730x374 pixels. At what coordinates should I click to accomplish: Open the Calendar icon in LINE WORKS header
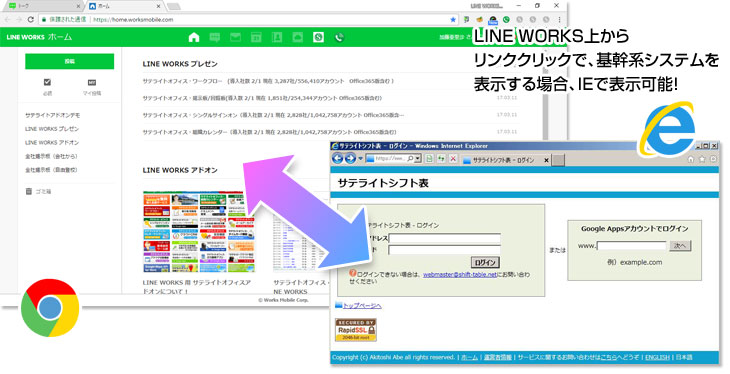tap(256, 37)
